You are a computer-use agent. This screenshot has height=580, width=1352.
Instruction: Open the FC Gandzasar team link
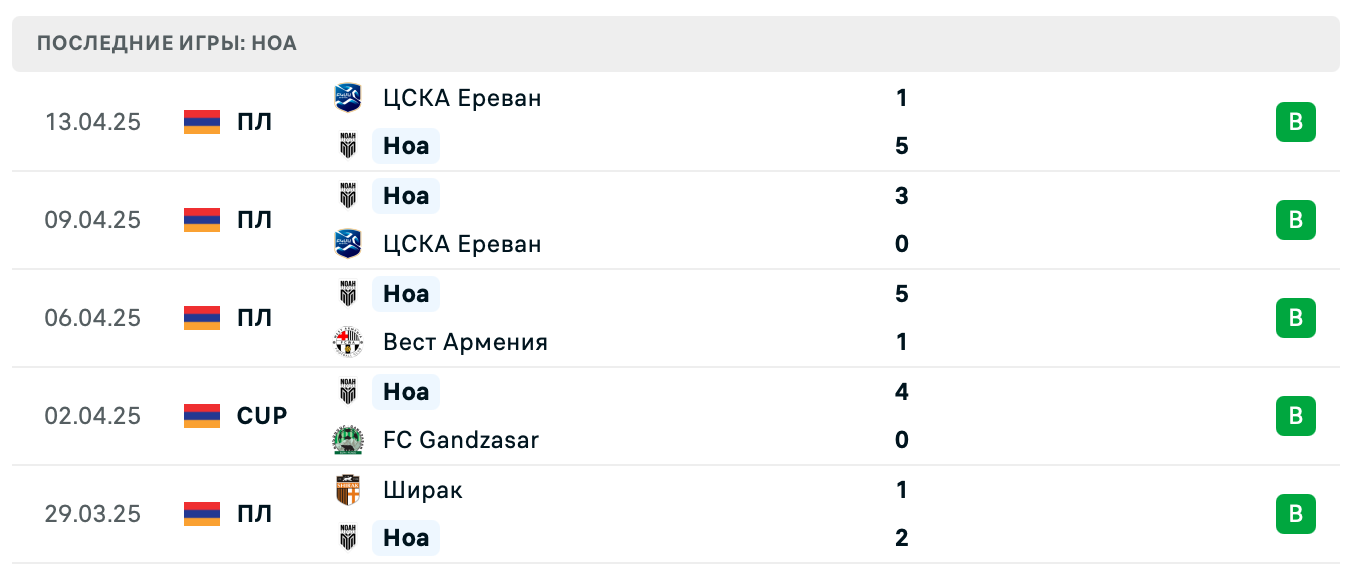click(x=460, y=440)
